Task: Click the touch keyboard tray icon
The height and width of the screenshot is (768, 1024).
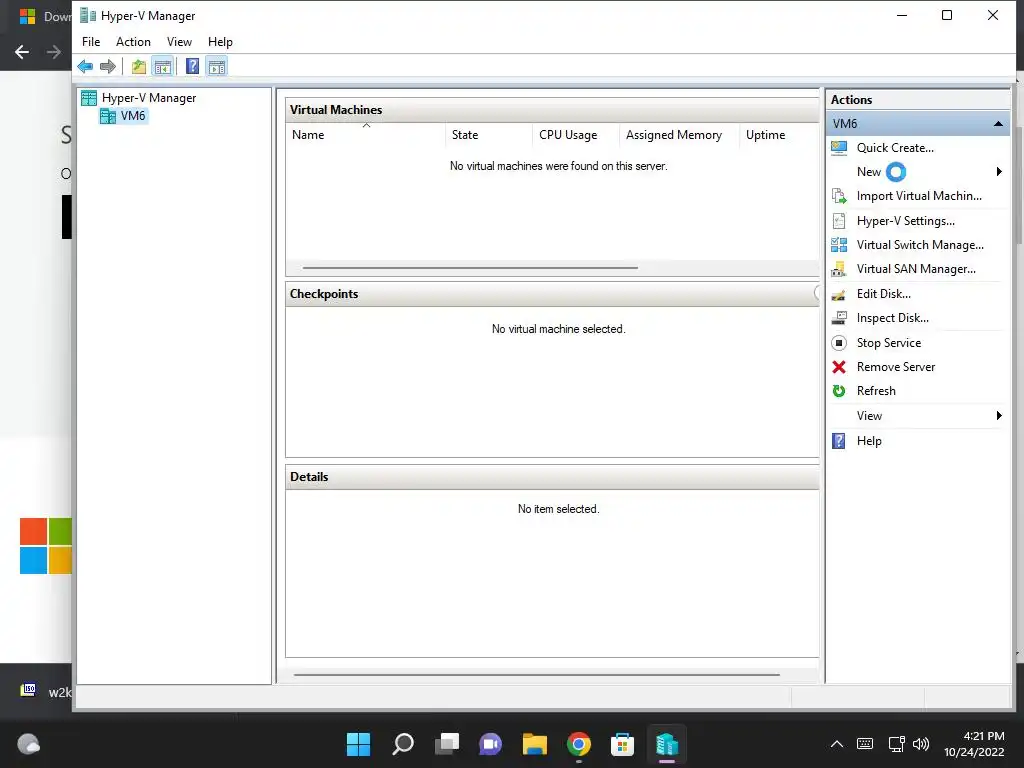Action: click(x=865, y=744)
